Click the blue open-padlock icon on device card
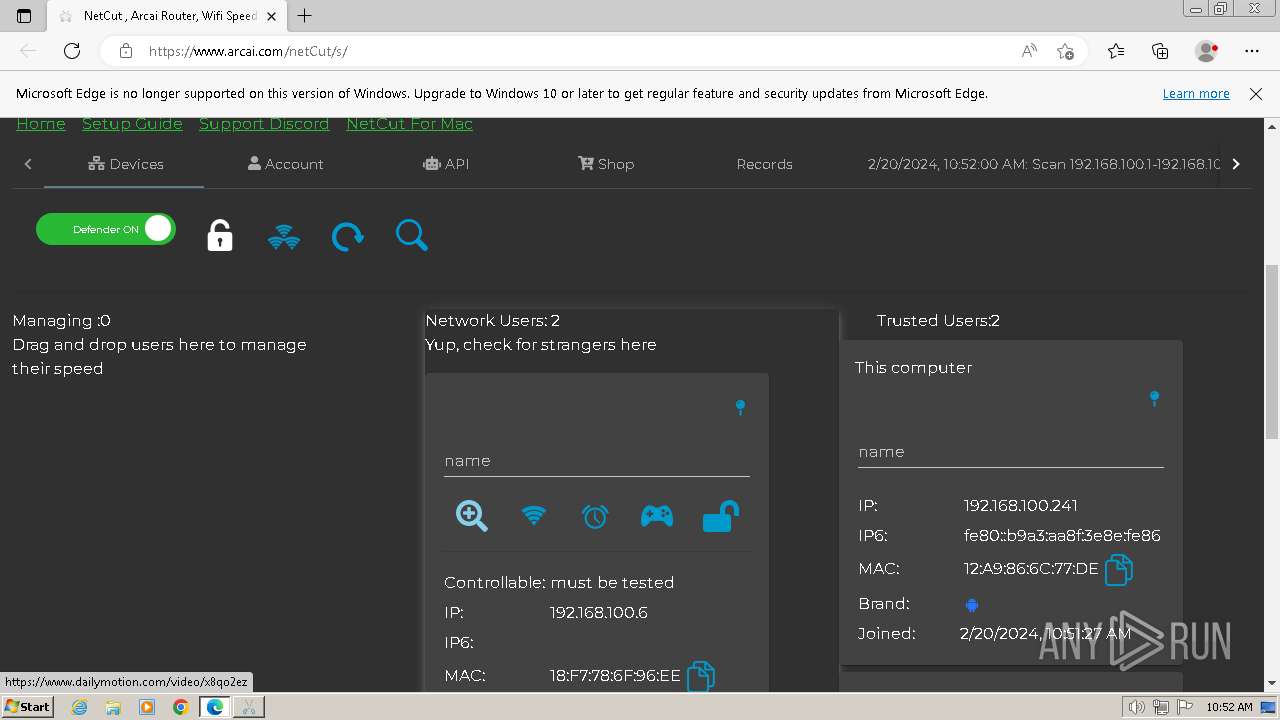The height and width of the screenshot is (720, 1280). click(720, 516)
